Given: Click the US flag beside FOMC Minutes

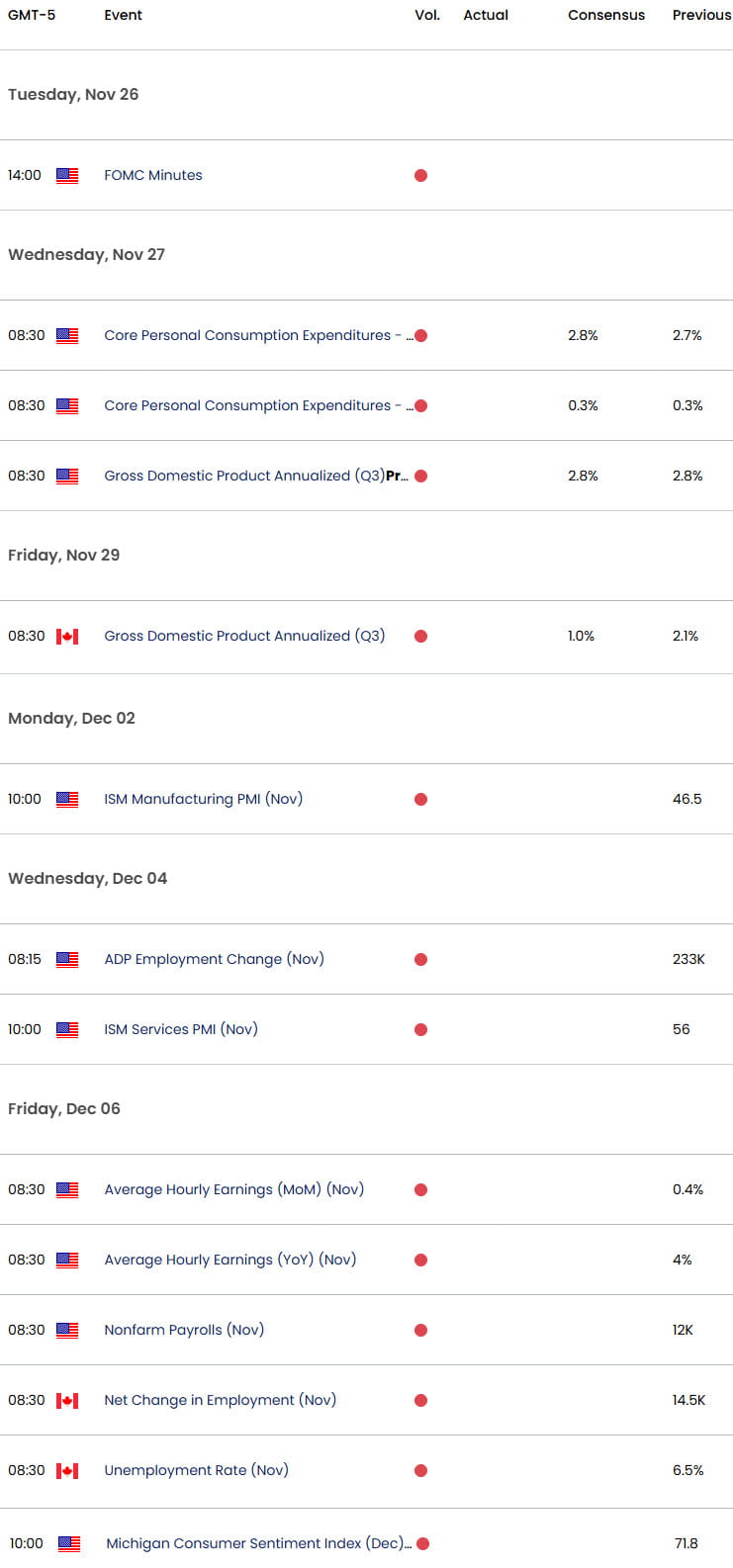Looking at the screenshot, I should coord(66,175).
